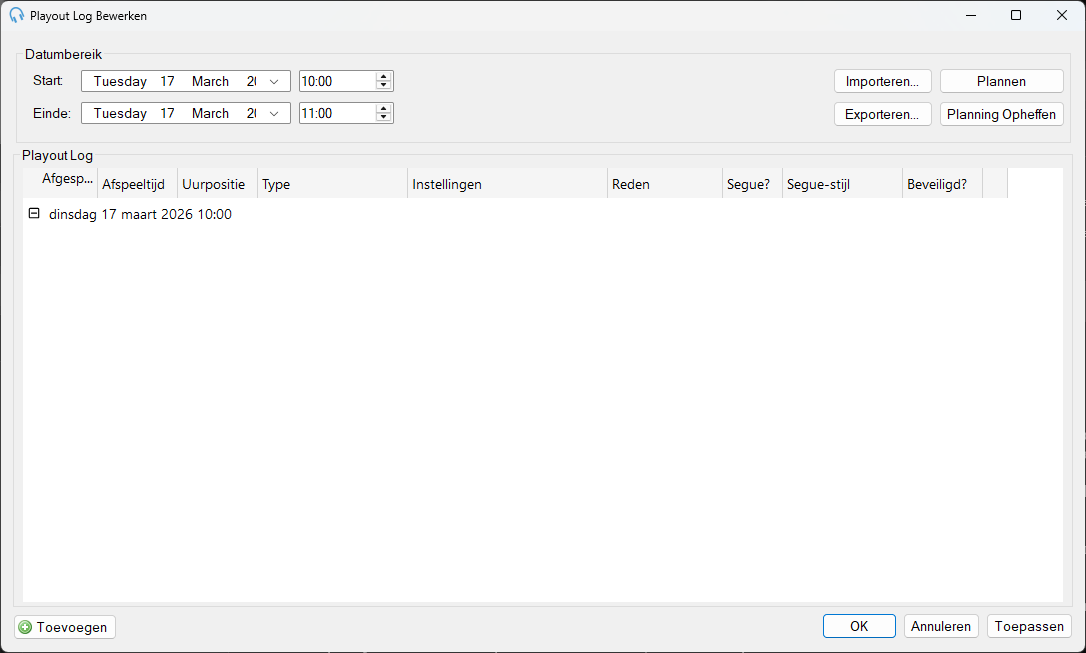The width and height of the screenshot is (1086, 653).
Task: Increase Start time with up arrow
Action: [x=384, y=77]
